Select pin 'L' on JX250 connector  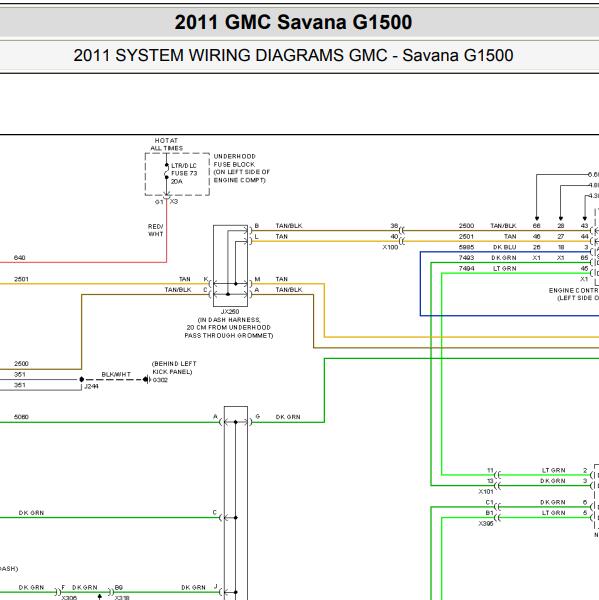[x=256, y=236]
